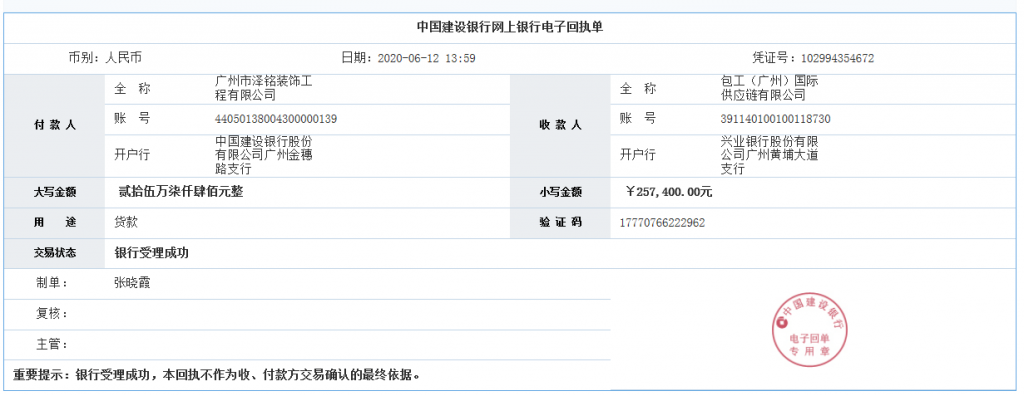1024x396 pixels.
Task: Click payee's 全称 field label
Action: point(638,88)
